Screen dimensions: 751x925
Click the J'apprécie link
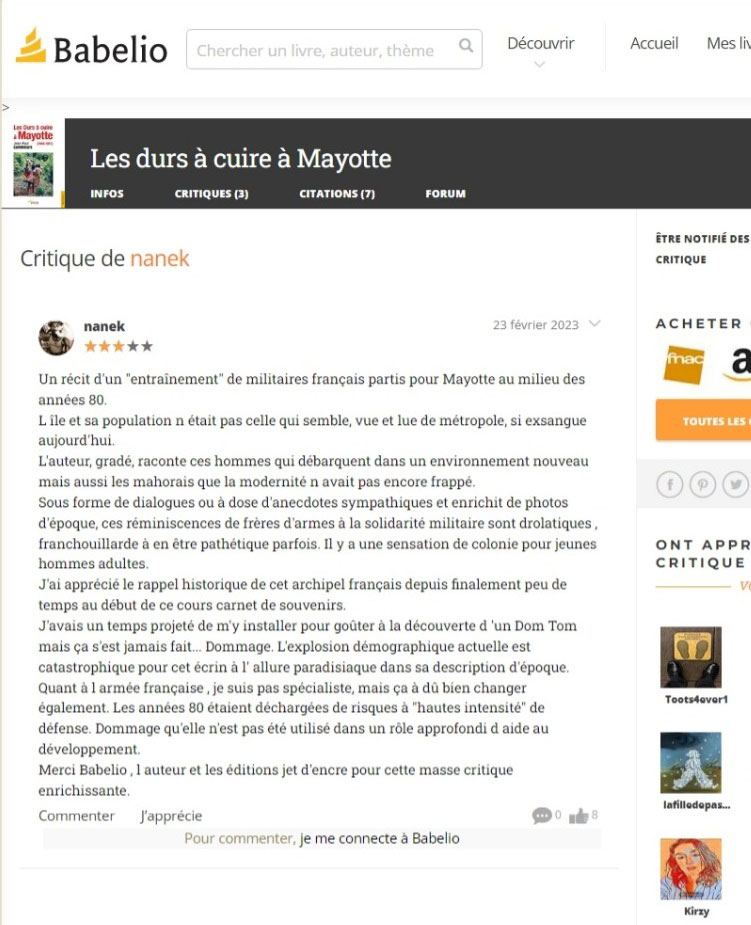[171, 816]
